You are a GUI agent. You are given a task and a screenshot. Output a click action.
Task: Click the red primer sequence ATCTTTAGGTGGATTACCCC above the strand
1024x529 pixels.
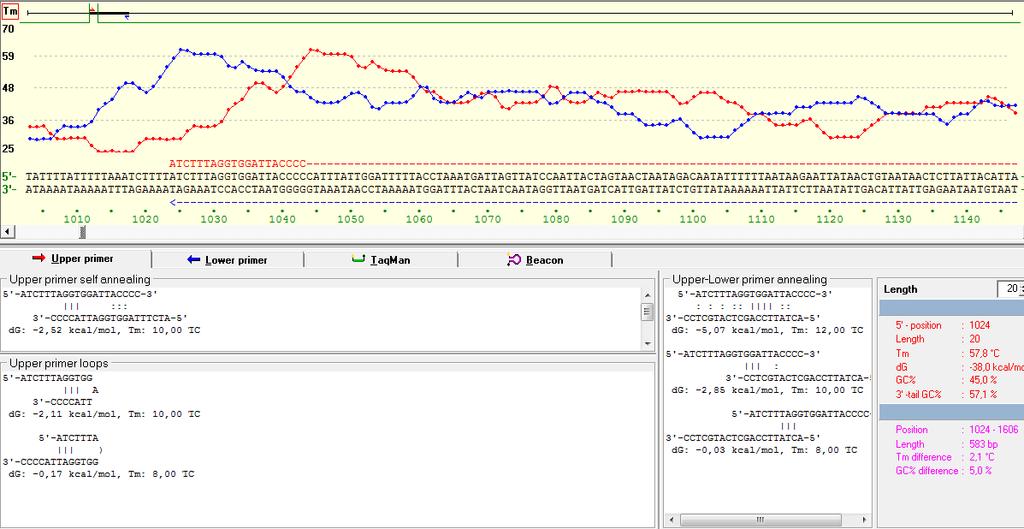238,163
